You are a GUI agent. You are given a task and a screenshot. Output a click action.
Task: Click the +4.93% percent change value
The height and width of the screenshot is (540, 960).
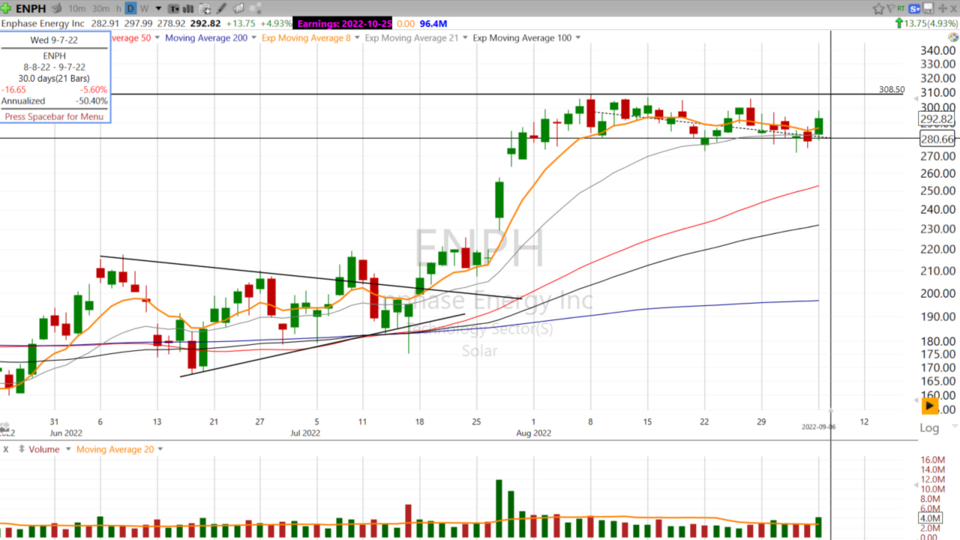coord(276,23)
